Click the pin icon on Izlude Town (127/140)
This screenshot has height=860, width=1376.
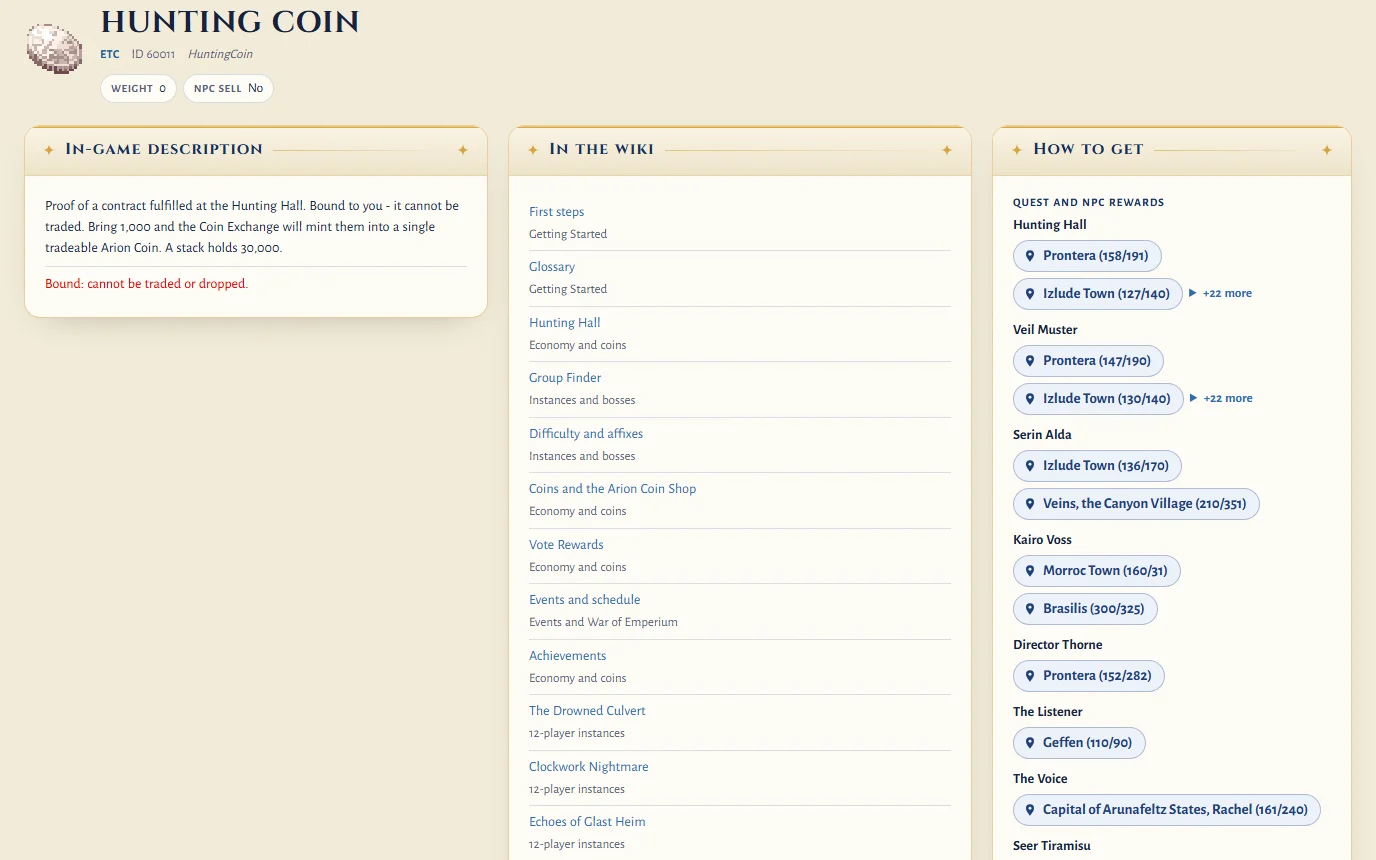(1030, 294)
